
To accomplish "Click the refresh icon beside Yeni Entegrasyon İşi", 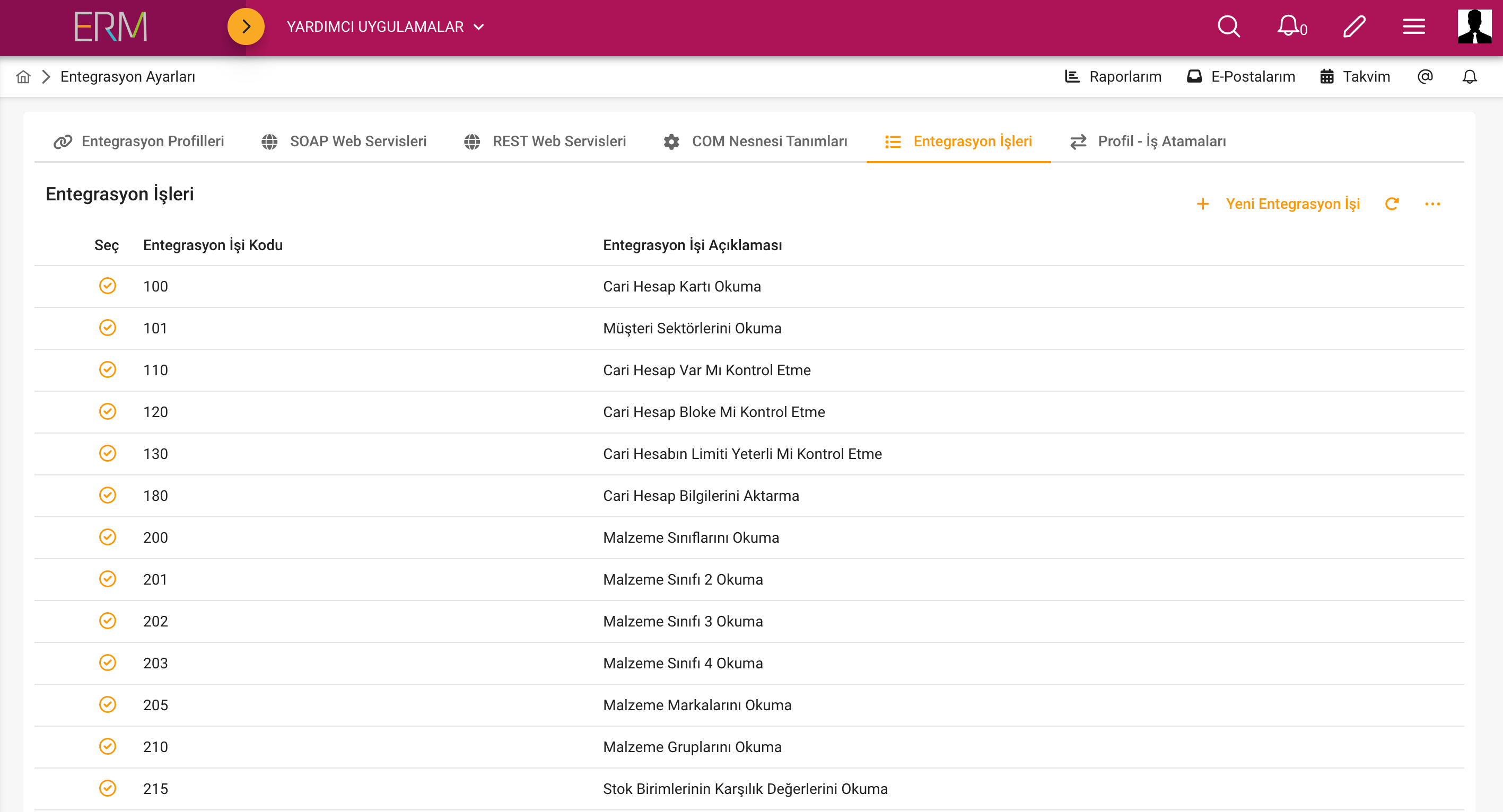I will point(1392,204).
